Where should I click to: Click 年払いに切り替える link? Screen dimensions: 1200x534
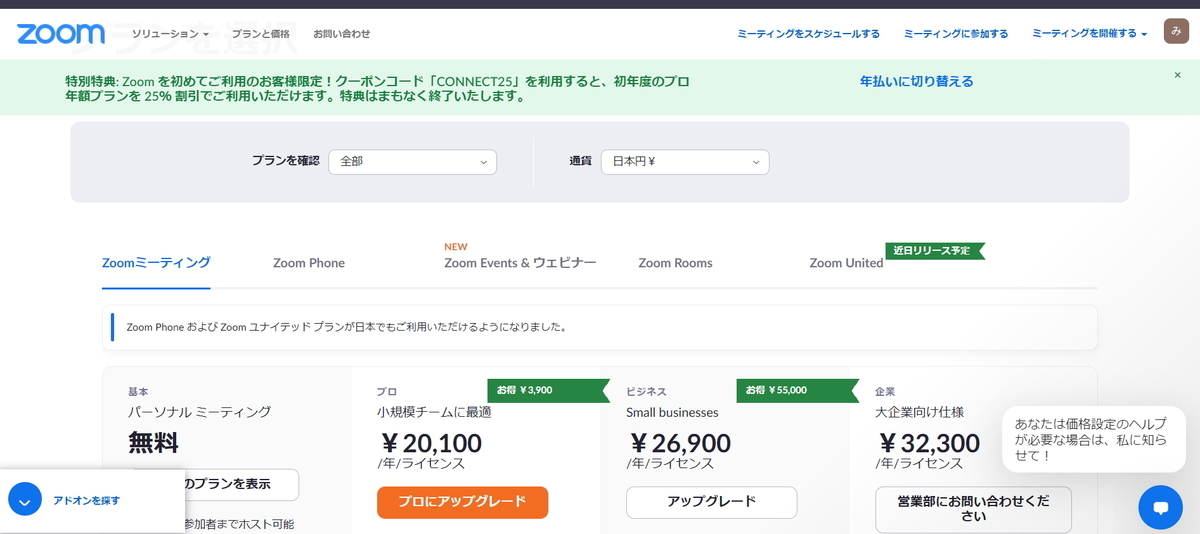(916, 82)
